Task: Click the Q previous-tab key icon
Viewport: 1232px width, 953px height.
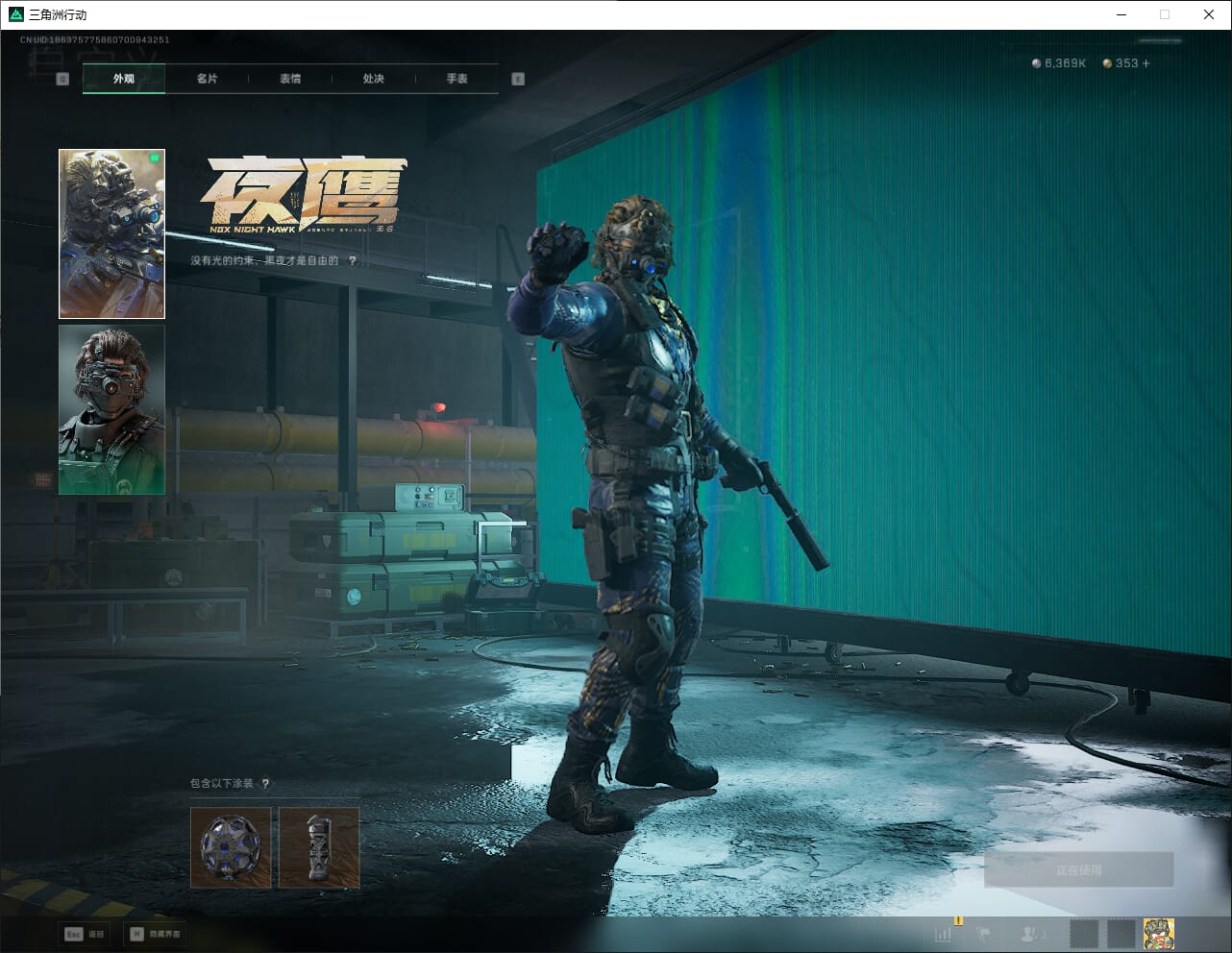Action: coord(62,79)
